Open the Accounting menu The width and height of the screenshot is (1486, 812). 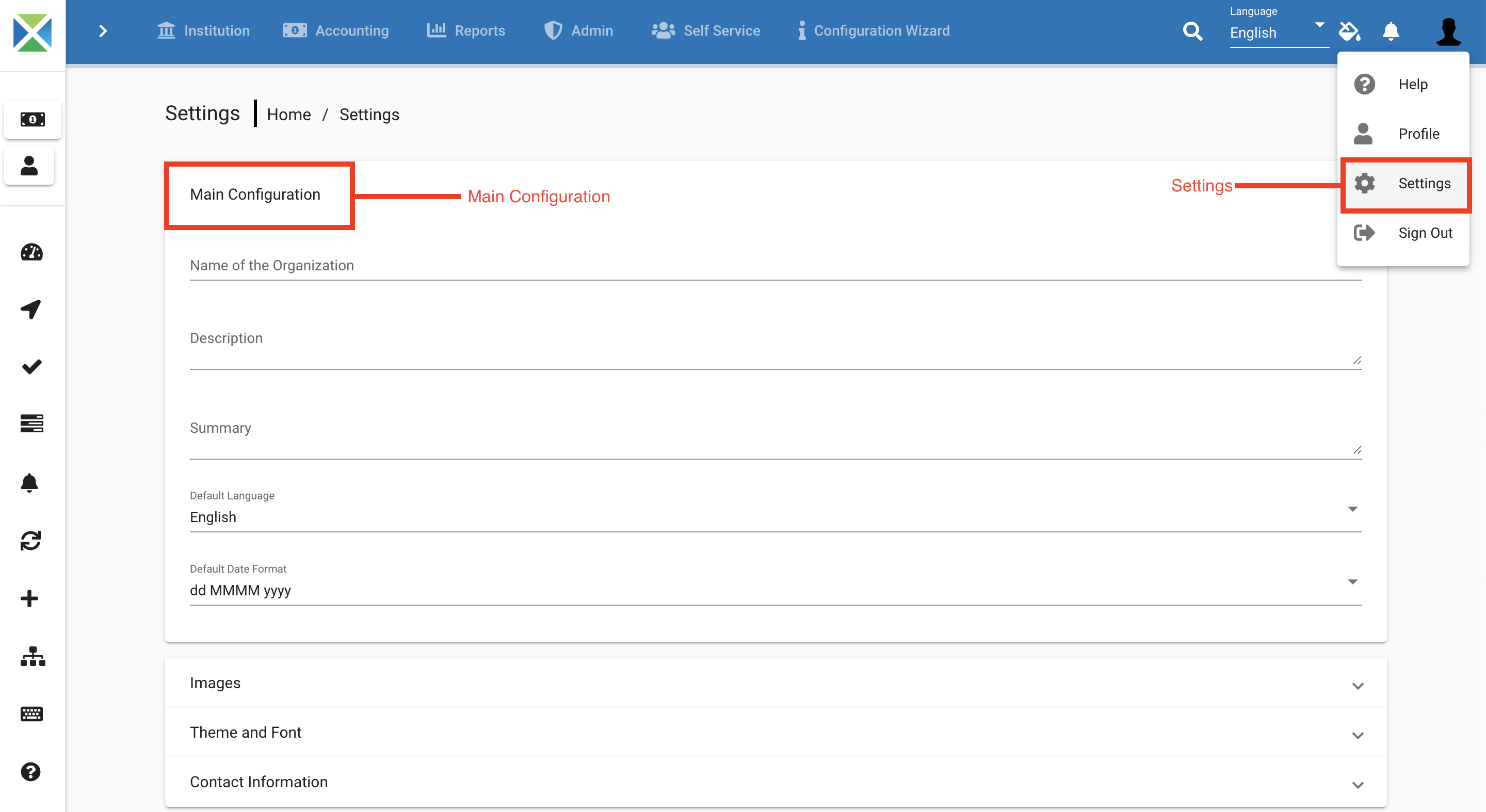click(x=336, y=31)
